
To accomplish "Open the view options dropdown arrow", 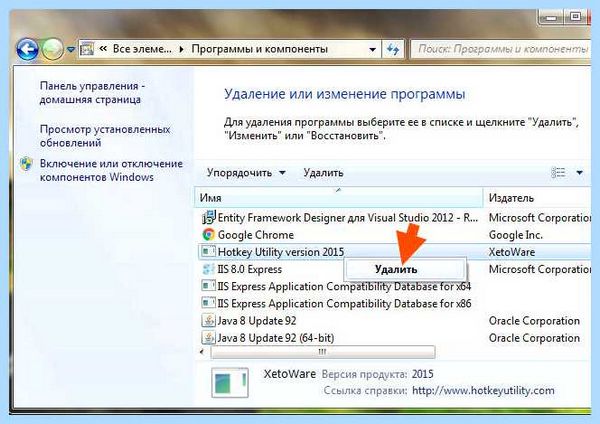I will (579, 173).
